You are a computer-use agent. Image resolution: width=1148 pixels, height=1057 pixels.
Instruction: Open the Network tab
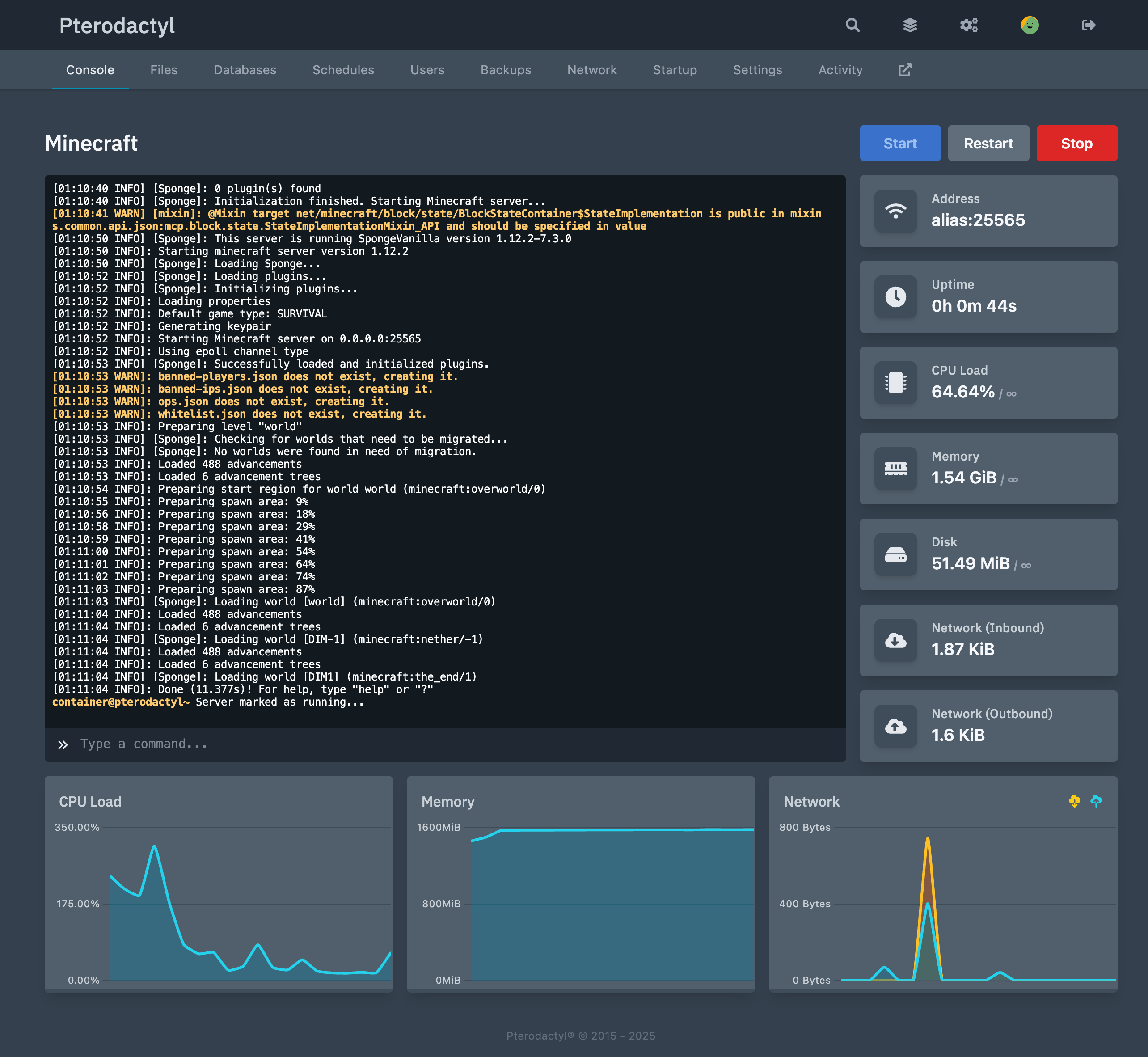coord(592,70)
